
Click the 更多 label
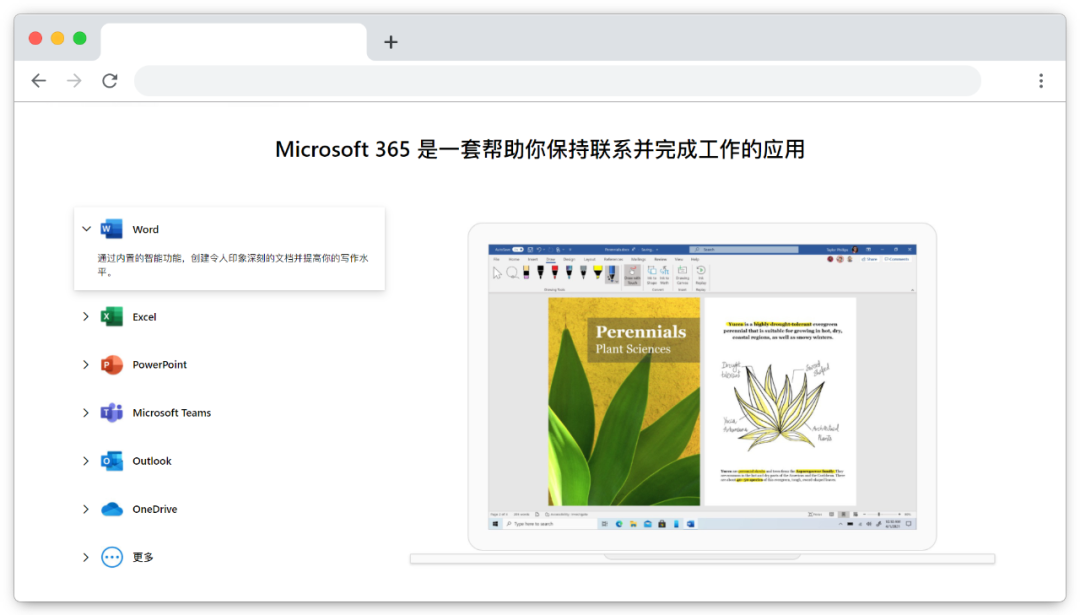click(143, 557)
